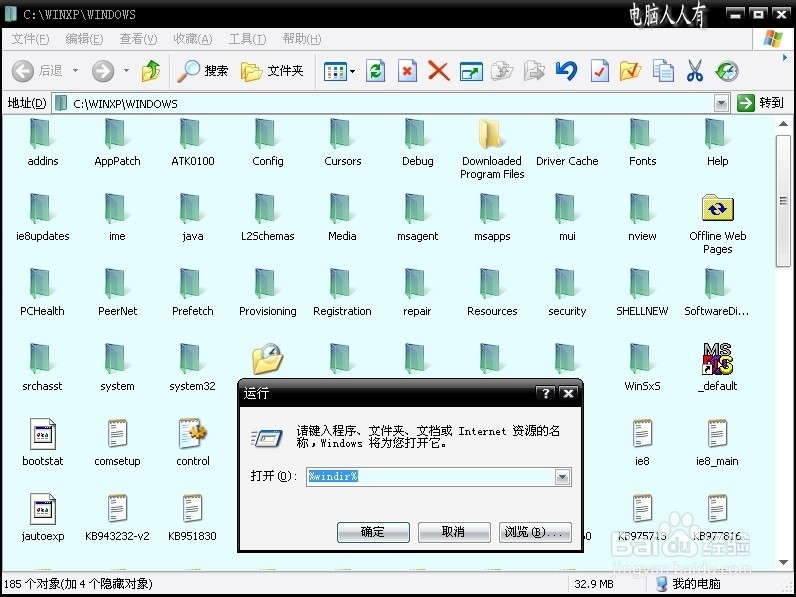Screen dimensions: 796x597
Task: Show hidden toolbar buttons chevron
Action: pos(785,58)
